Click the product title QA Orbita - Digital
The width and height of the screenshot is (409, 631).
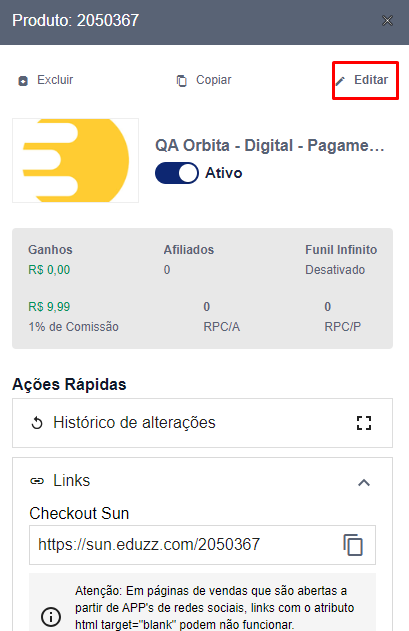[x=270, y=145]
